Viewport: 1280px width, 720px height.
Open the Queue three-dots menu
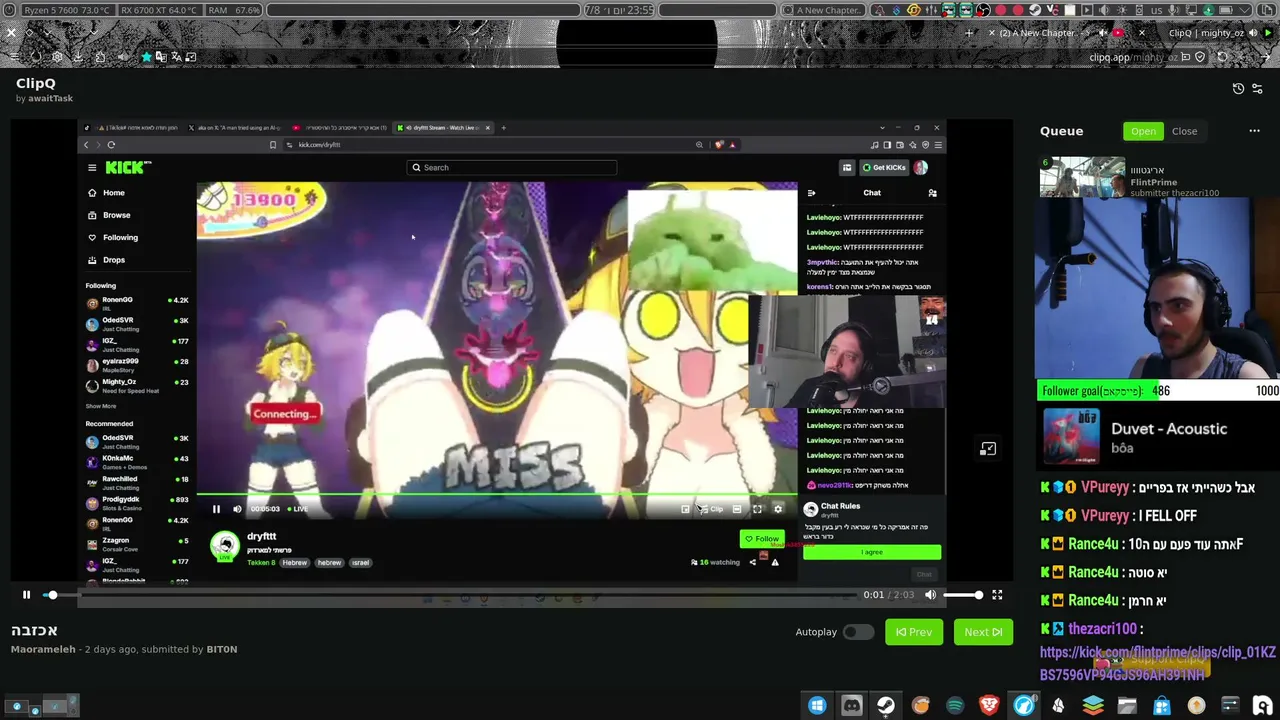click(x=1254, y=131)
